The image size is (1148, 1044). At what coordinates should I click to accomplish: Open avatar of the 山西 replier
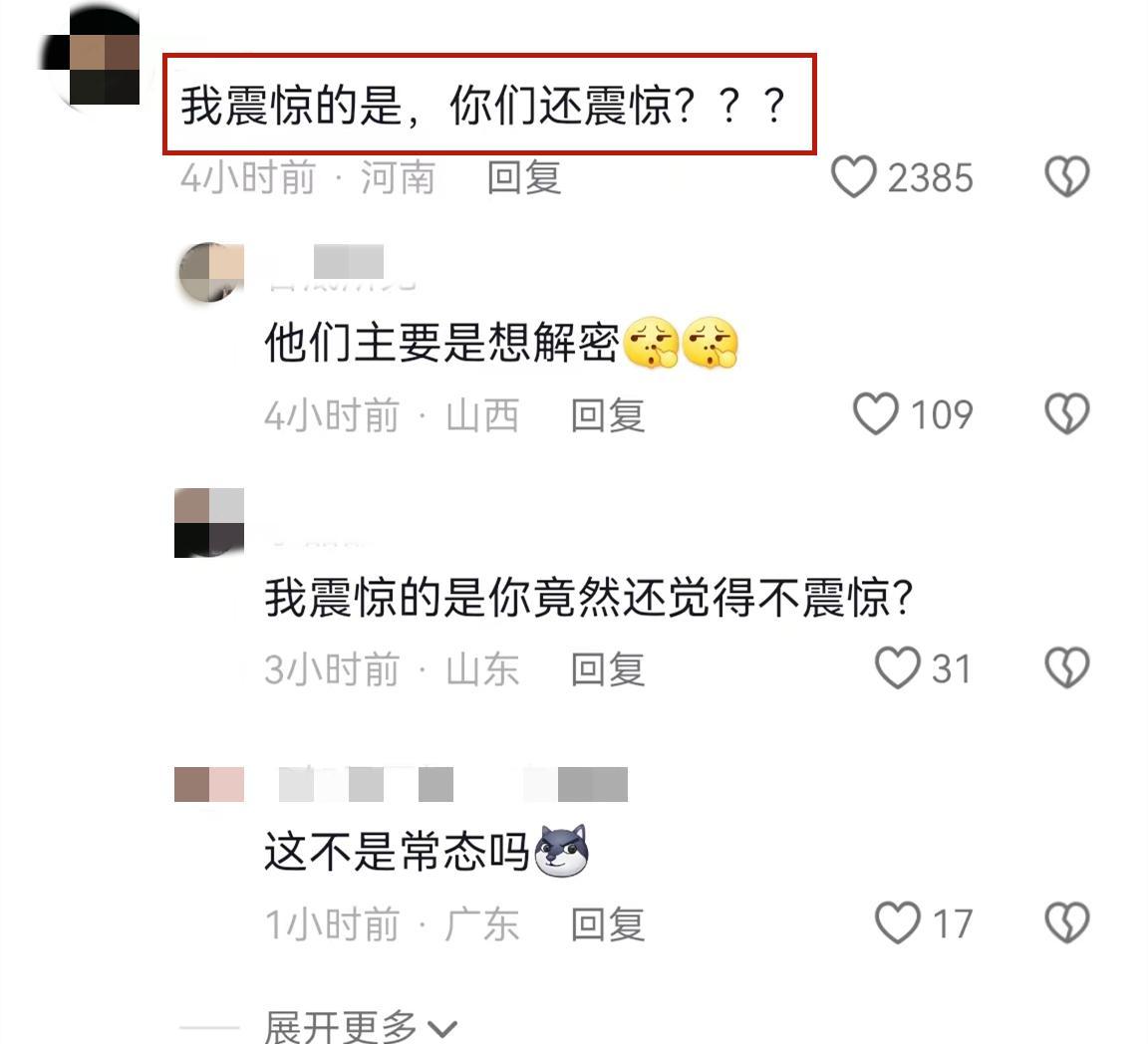[211, 272]
